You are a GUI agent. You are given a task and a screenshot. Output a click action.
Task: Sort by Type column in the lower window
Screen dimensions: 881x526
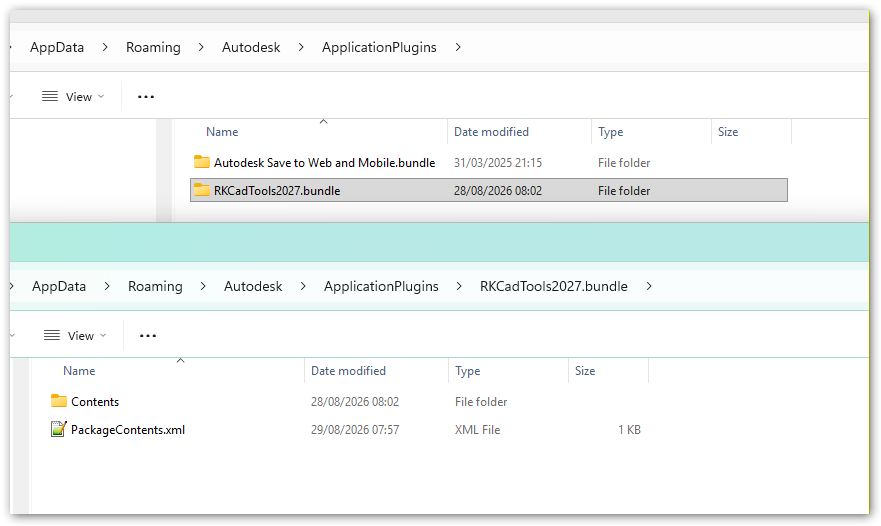pyautogui.click(x=467, y=371)
